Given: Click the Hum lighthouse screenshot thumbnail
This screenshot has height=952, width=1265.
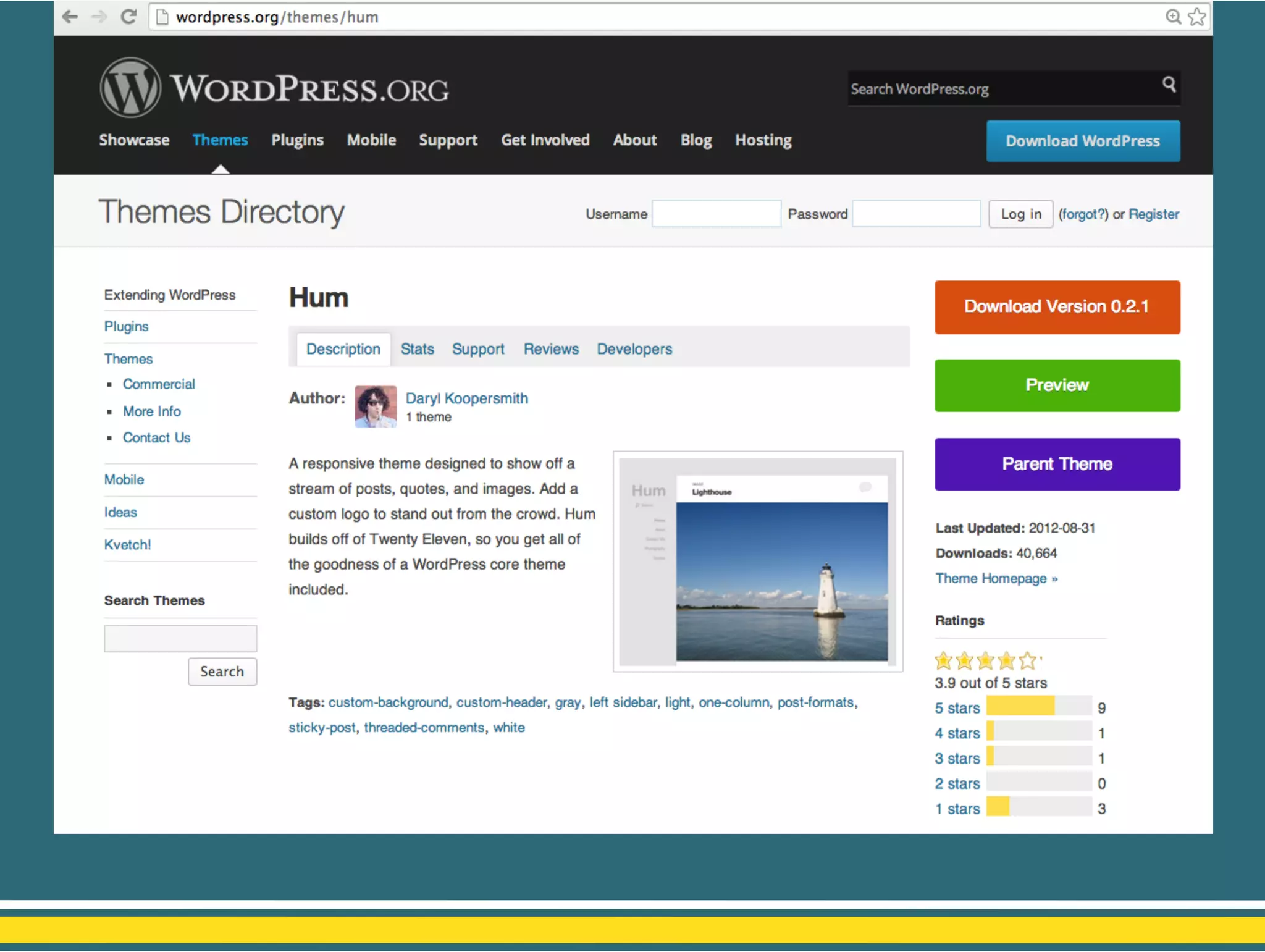Looking at the screenshot, I should click(758, 561).
